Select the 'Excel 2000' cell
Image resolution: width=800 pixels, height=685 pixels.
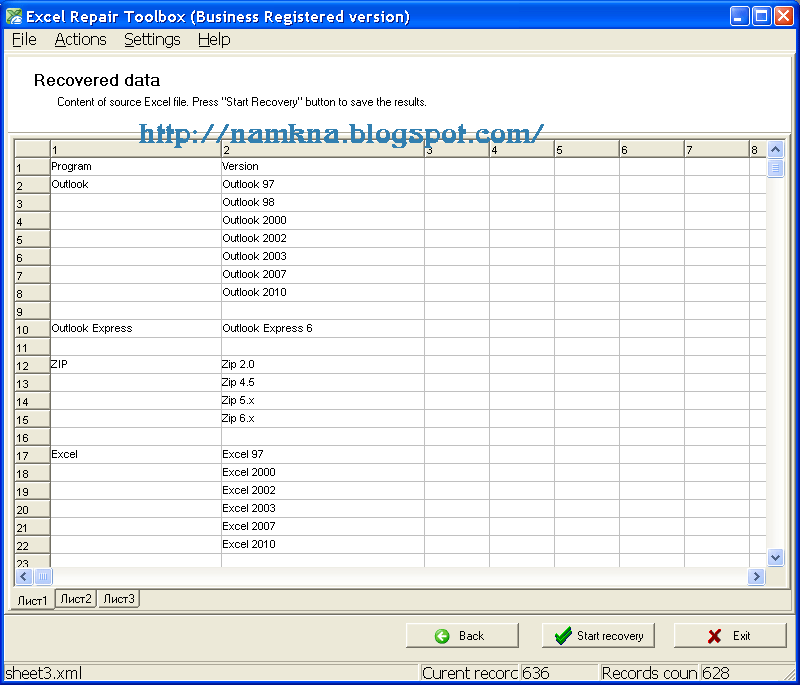click(322, 472)
